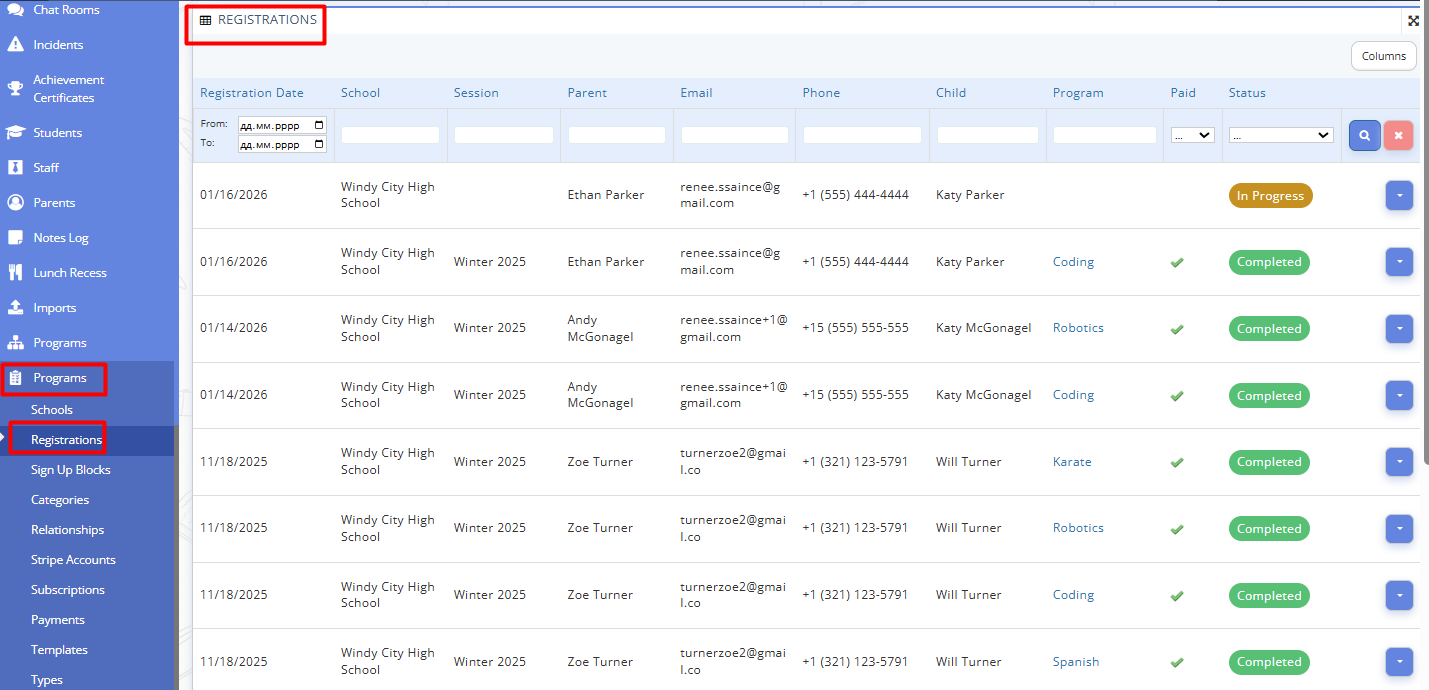Open Notes Log in sidebar
1429x690 pixels.
[60, 238]
